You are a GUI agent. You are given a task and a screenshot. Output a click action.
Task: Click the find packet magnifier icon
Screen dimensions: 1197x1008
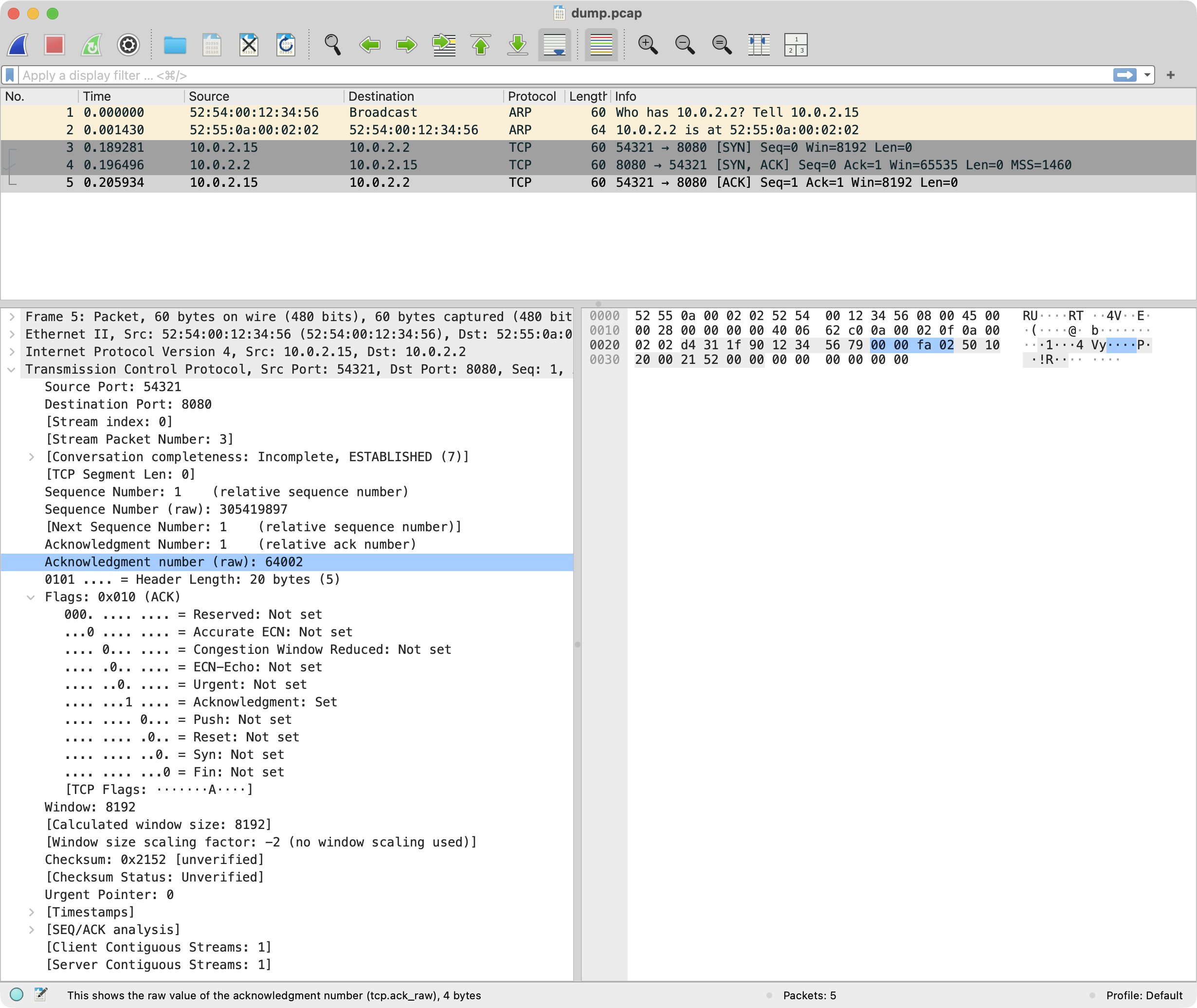[332, 45]
